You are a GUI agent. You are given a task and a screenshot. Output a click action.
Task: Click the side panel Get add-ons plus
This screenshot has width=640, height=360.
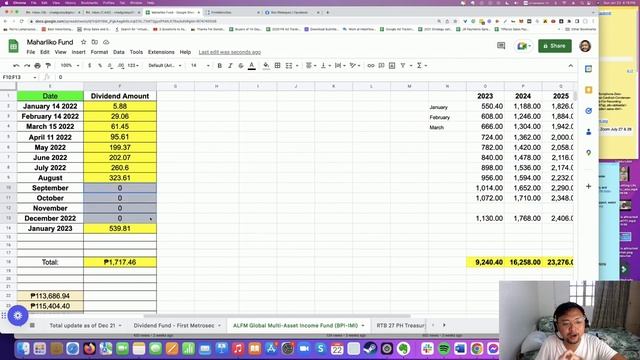click(x=589, y=187)
